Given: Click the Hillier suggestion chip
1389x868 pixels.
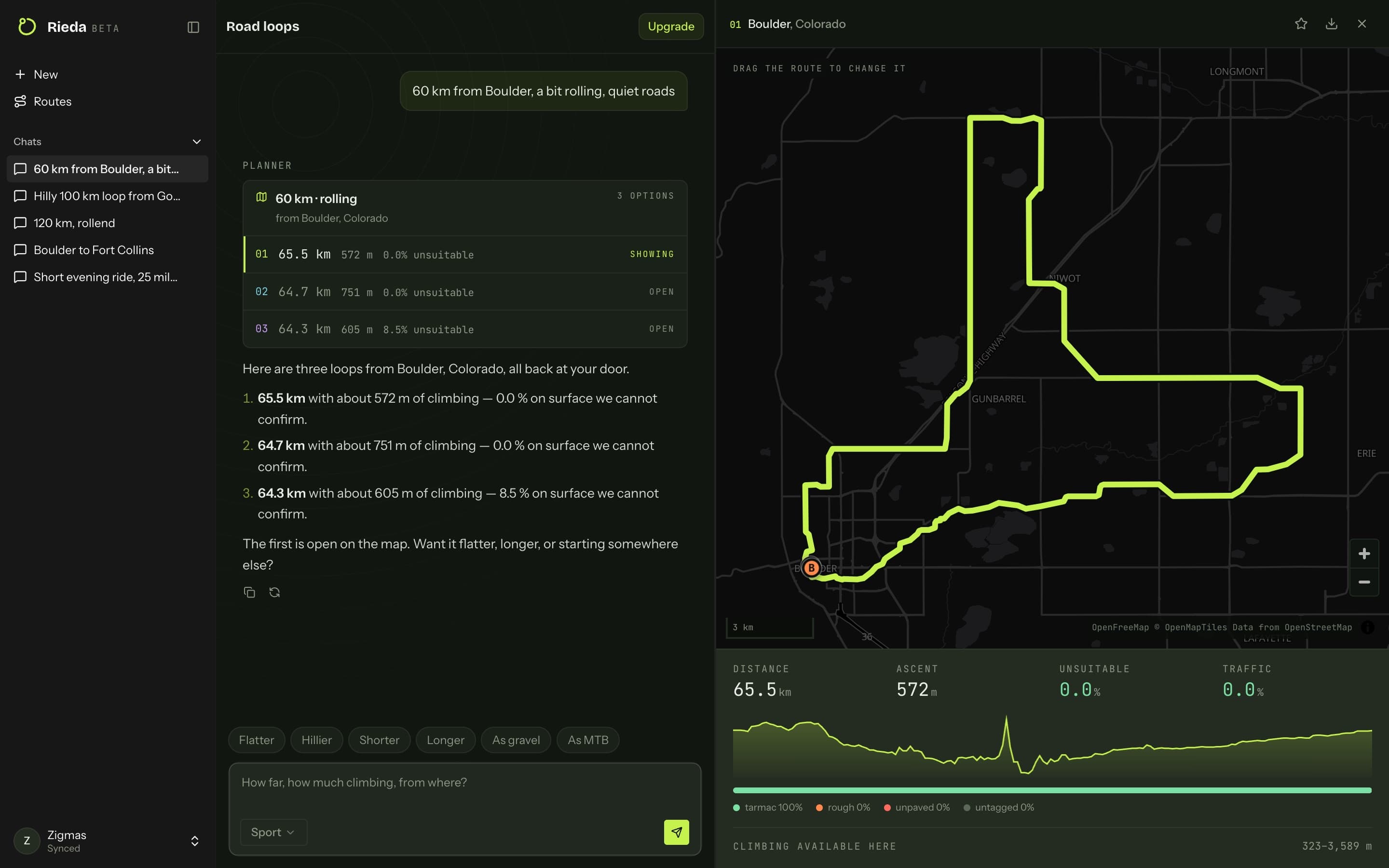Looking at the screenshot, I should coord(316,740).
